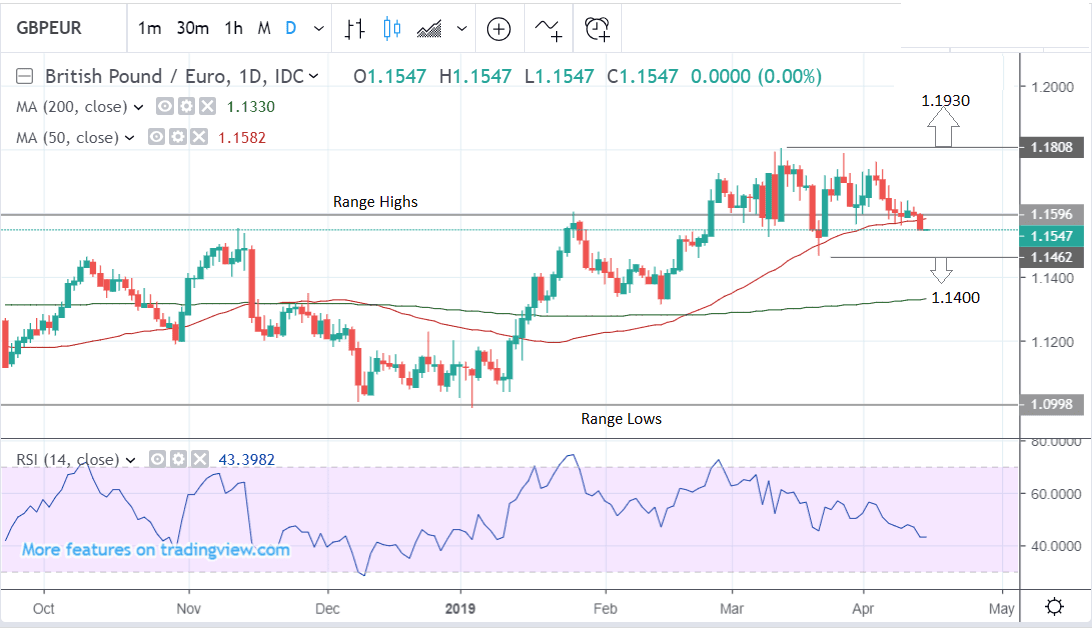Click the 2019 label on time axis
1092x630 pixels.
click(460, 608)
